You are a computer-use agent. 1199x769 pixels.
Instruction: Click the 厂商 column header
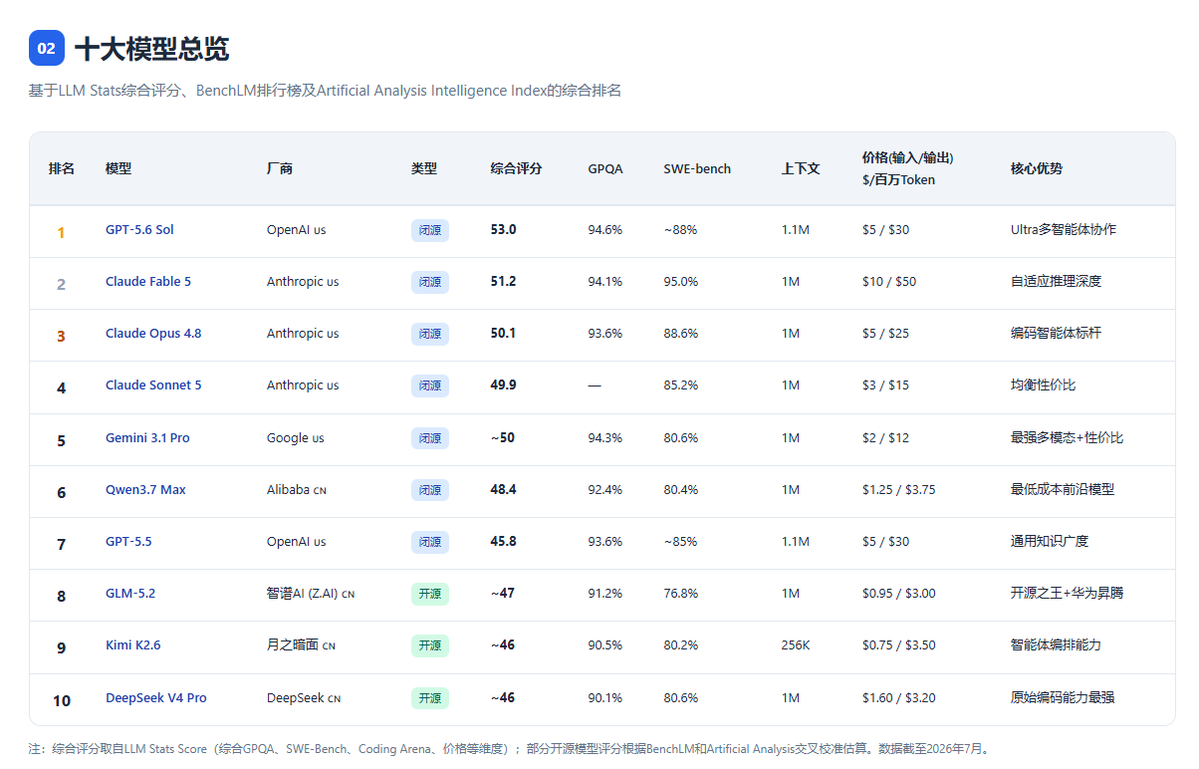pyautogui.click(x=280, y=168)
